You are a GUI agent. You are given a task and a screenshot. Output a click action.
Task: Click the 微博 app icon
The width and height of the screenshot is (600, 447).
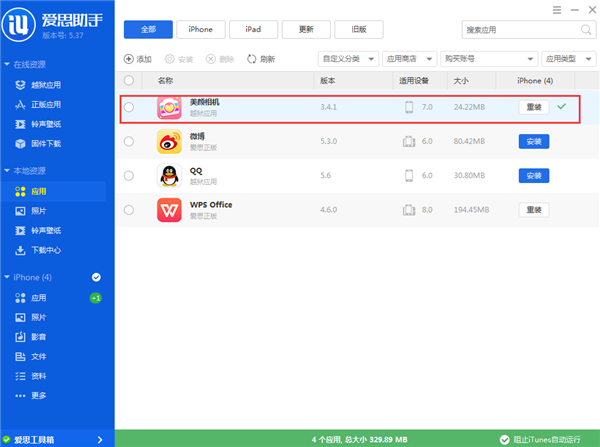pos(169,142)
